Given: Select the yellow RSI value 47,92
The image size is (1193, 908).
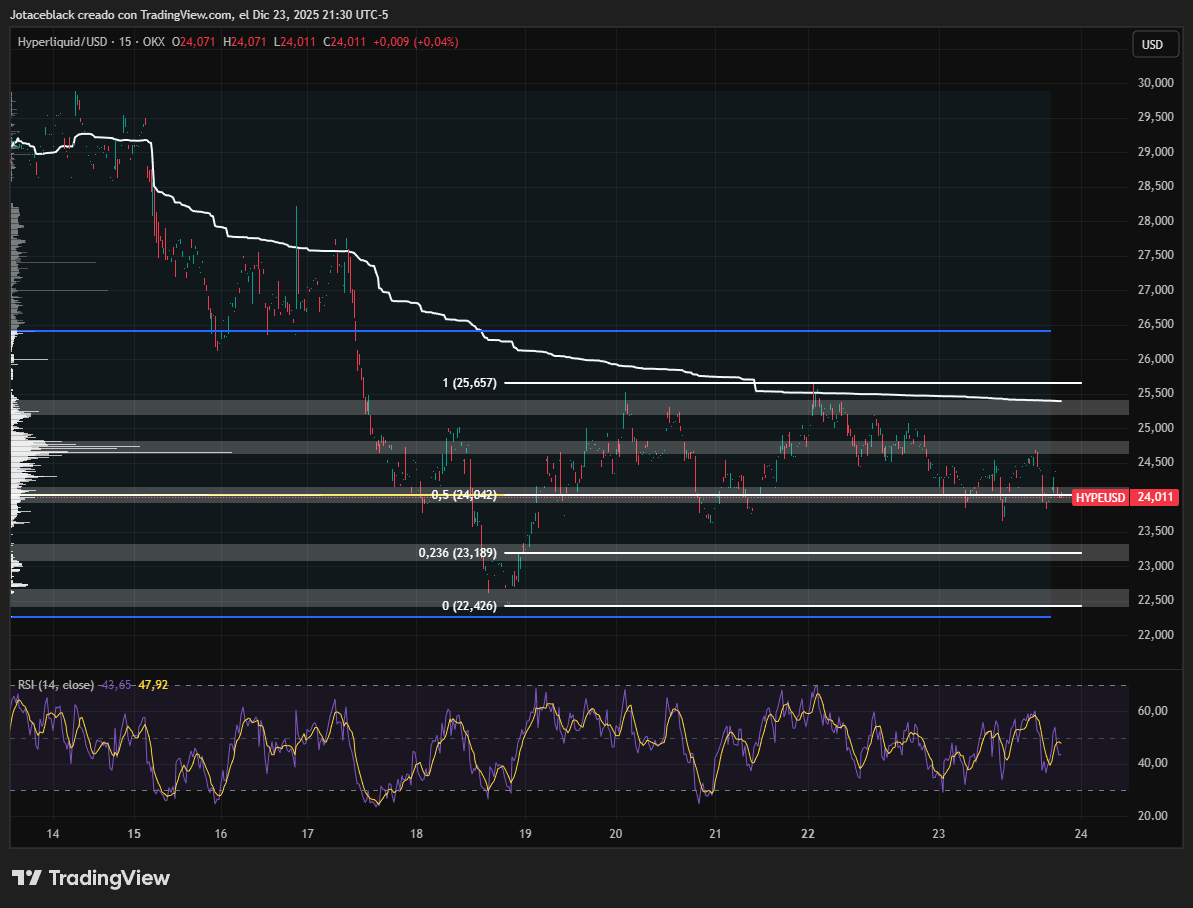Looking at the screenshot, I should coord(152,685).
